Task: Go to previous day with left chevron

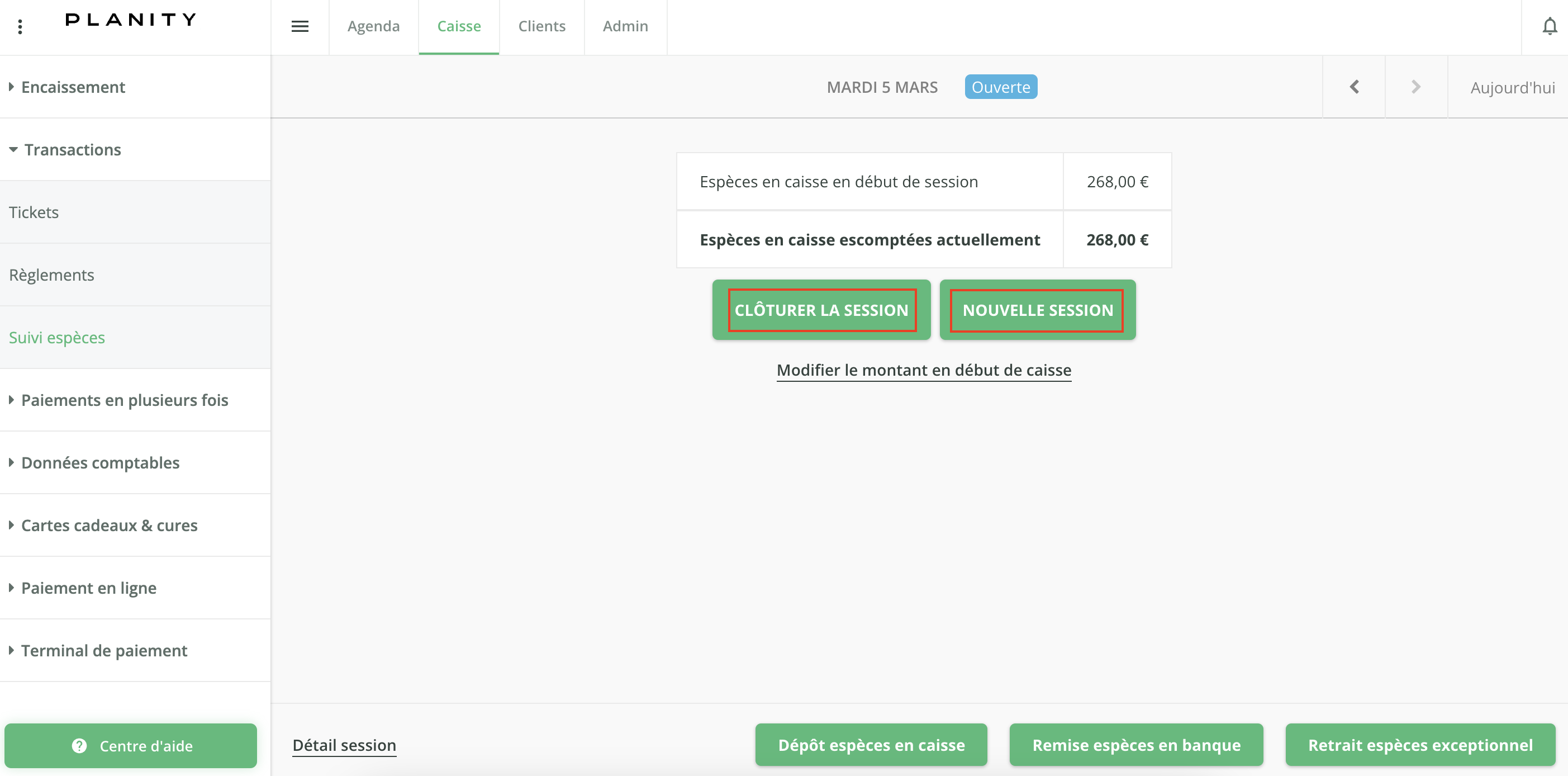Action: (x=1354, y=87)
